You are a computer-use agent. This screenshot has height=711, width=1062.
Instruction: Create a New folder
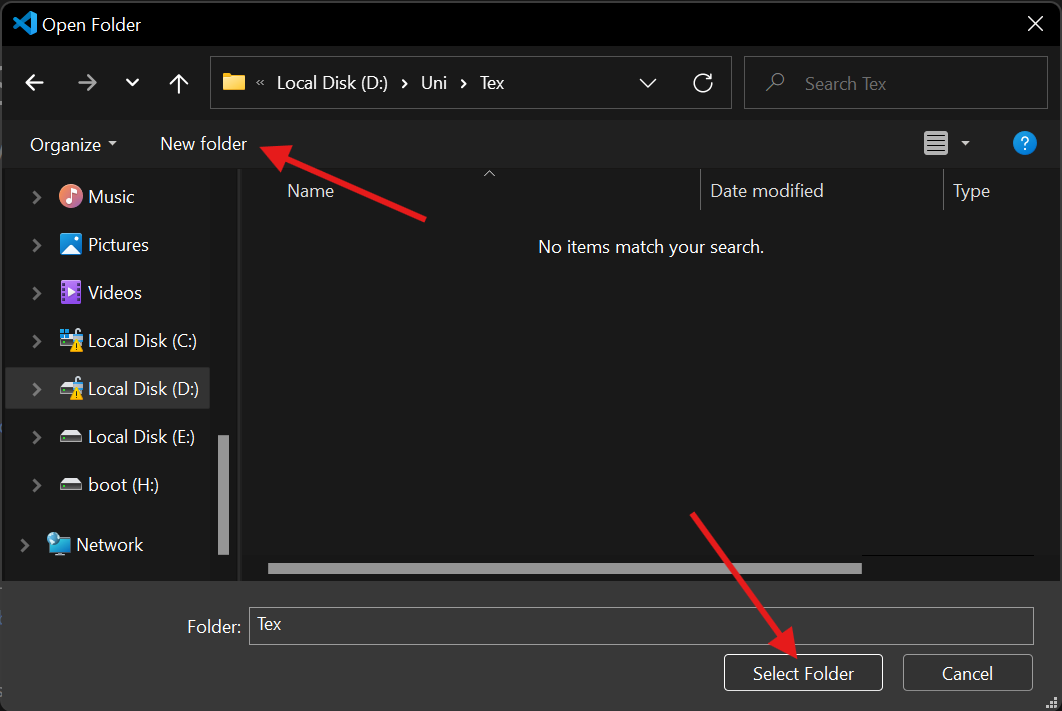[203, 144]
